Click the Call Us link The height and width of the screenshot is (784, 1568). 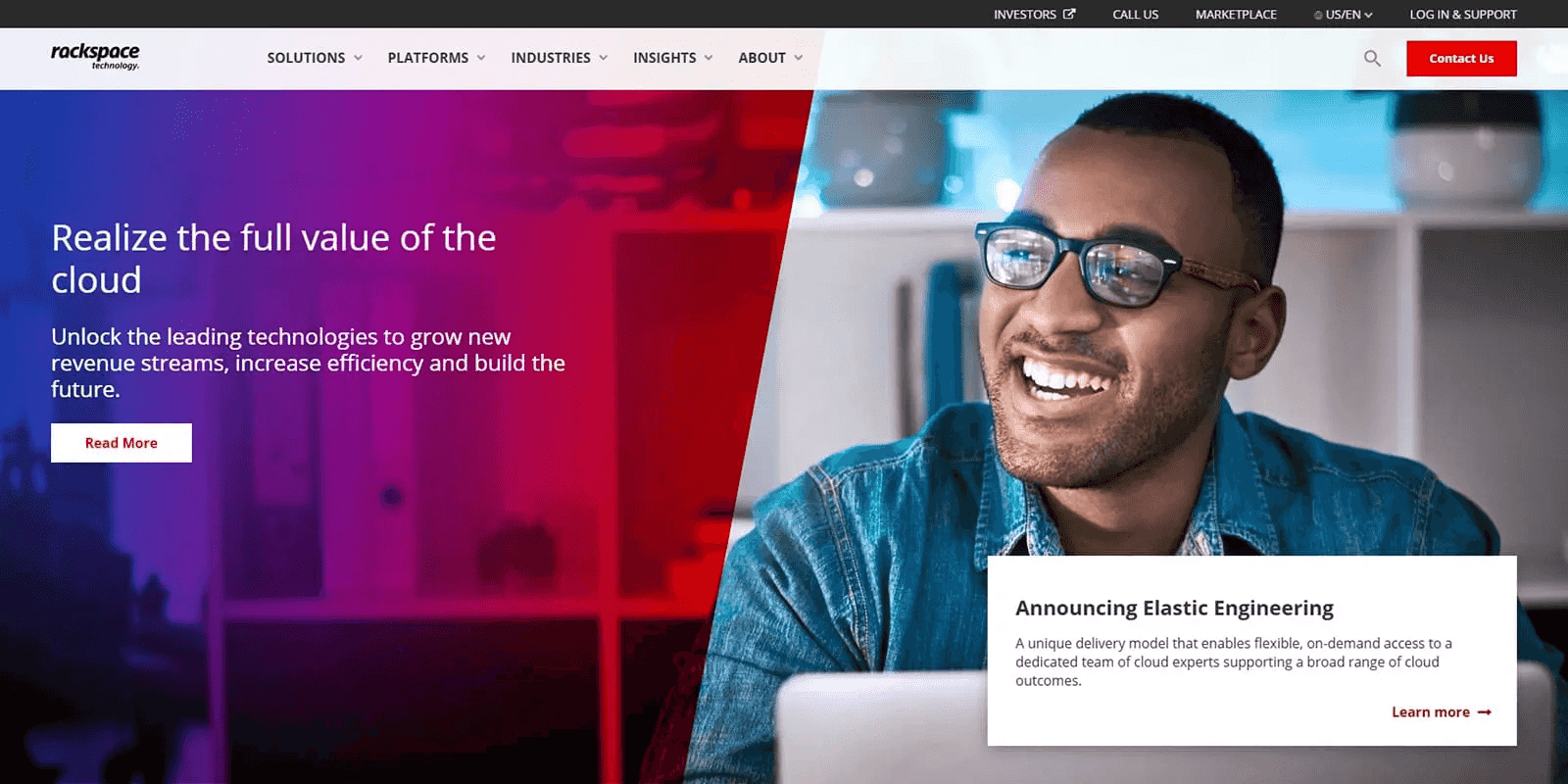[1135, 15]
